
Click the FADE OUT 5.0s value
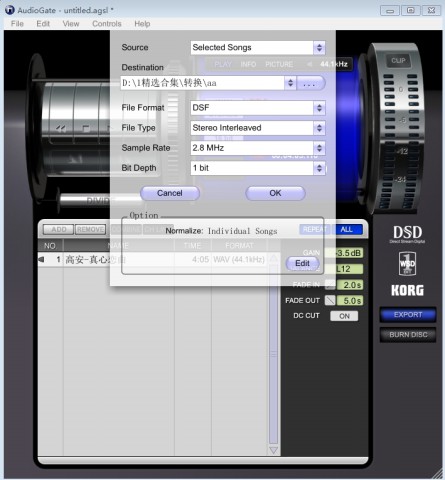coord(350,301)
